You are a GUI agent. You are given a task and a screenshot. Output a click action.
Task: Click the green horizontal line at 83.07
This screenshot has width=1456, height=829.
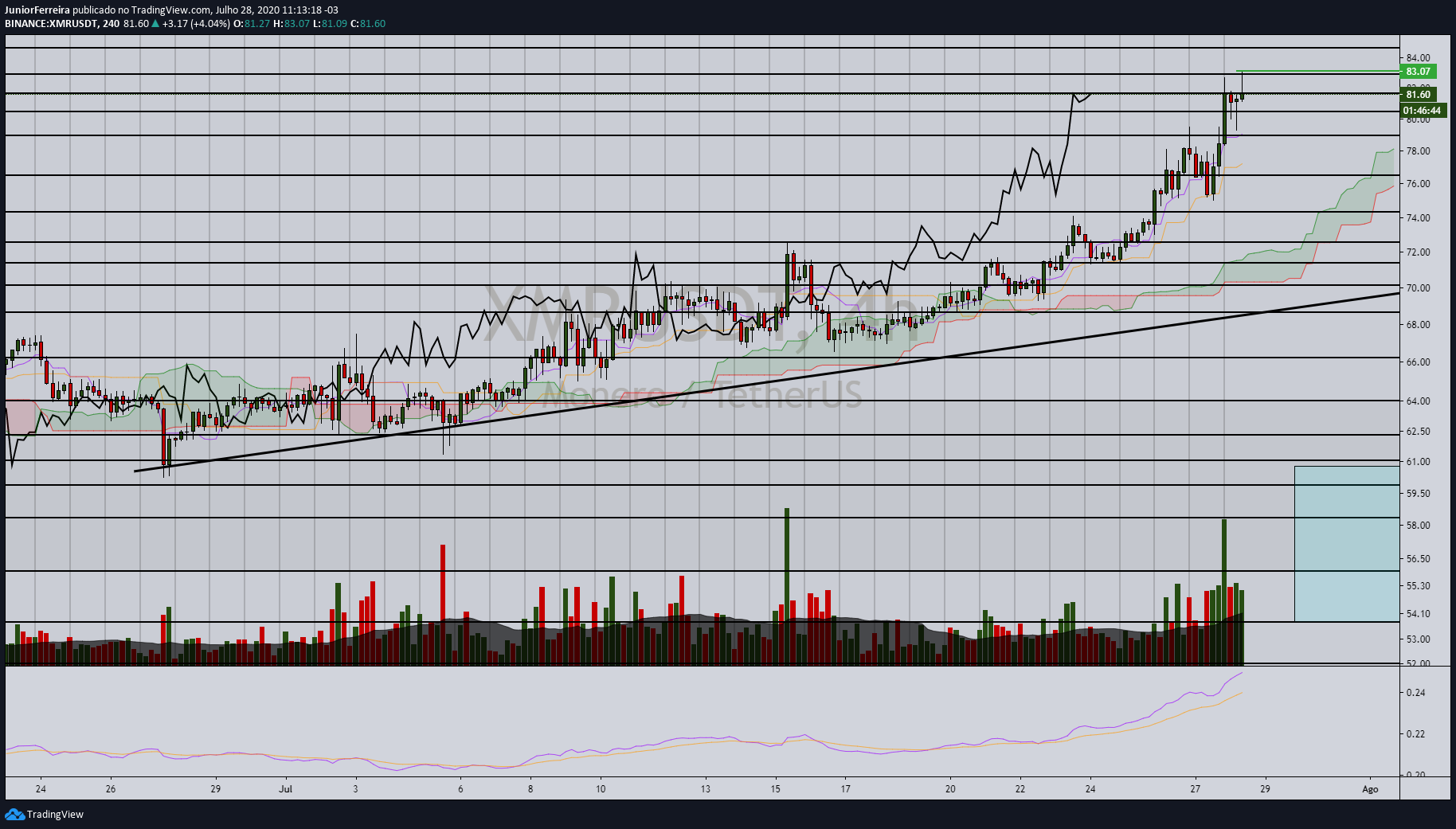[1317, 71]
